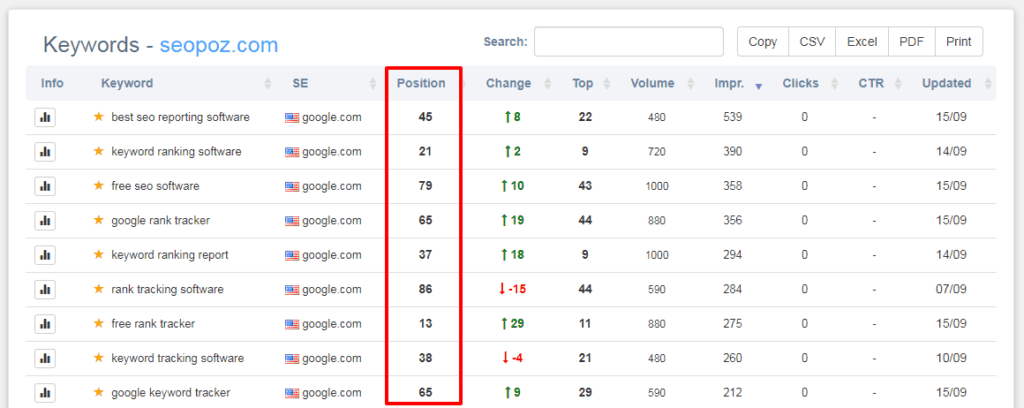Click position value 13
1024x408 pixels.
coord(425,324)
